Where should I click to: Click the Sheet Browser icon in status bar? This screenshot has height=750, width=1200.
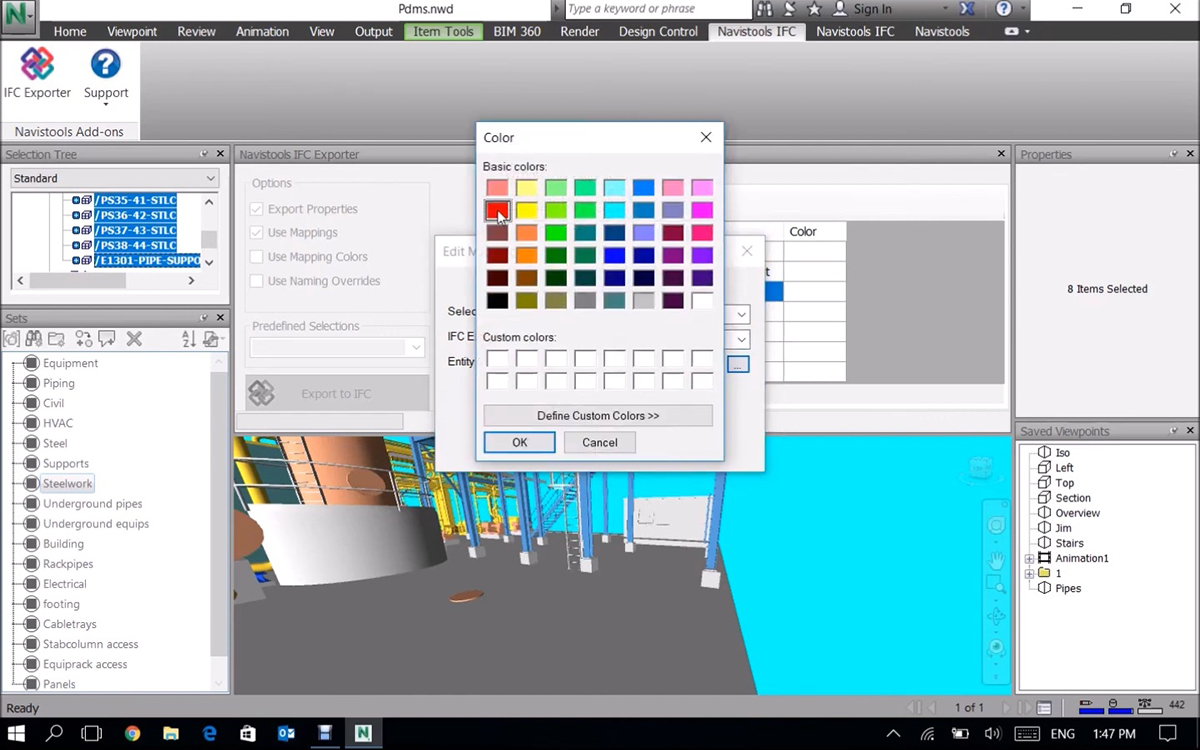point(1043,708)
